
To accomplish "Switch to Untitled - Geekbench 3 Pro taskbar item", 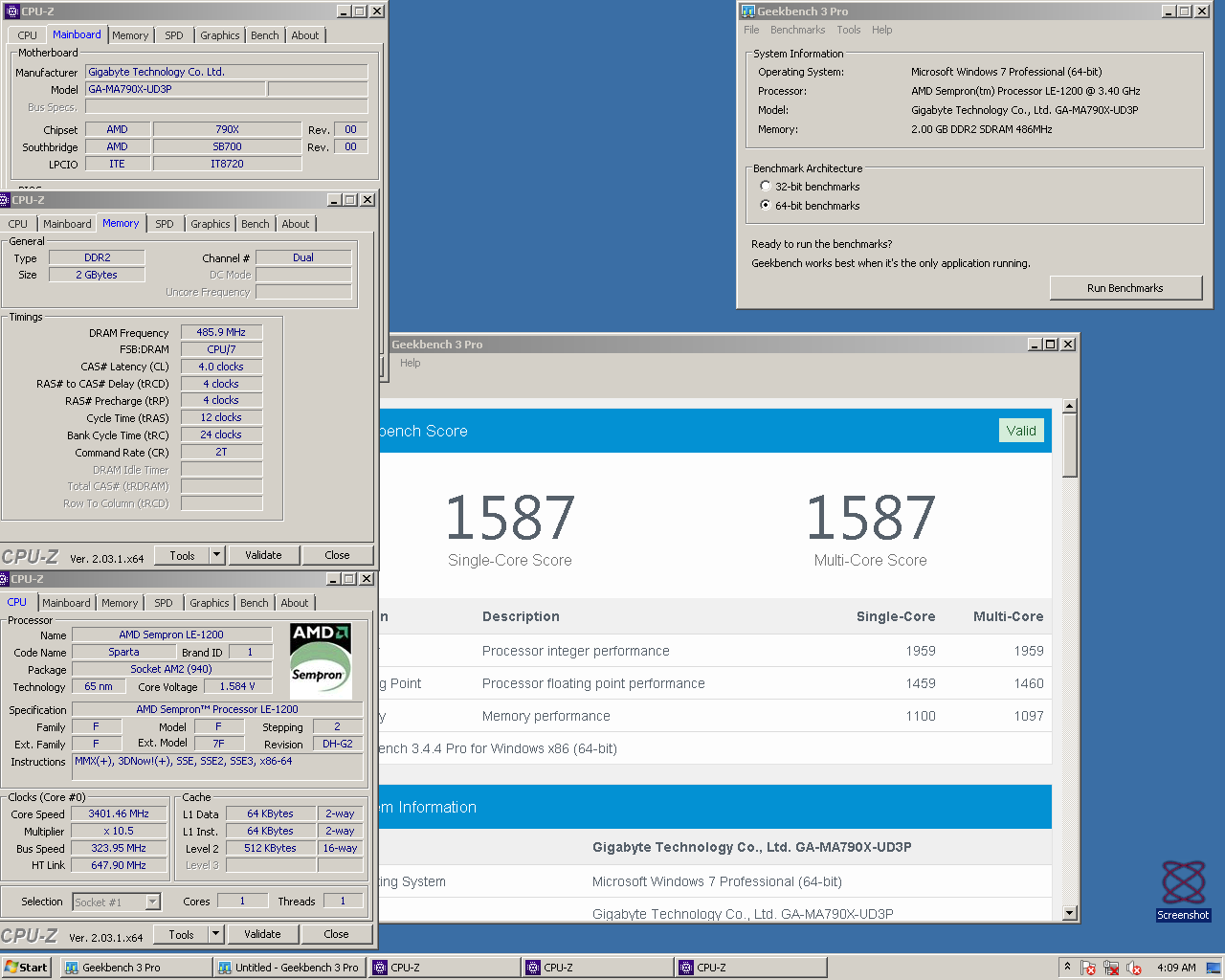I will [x=289, y=968].
